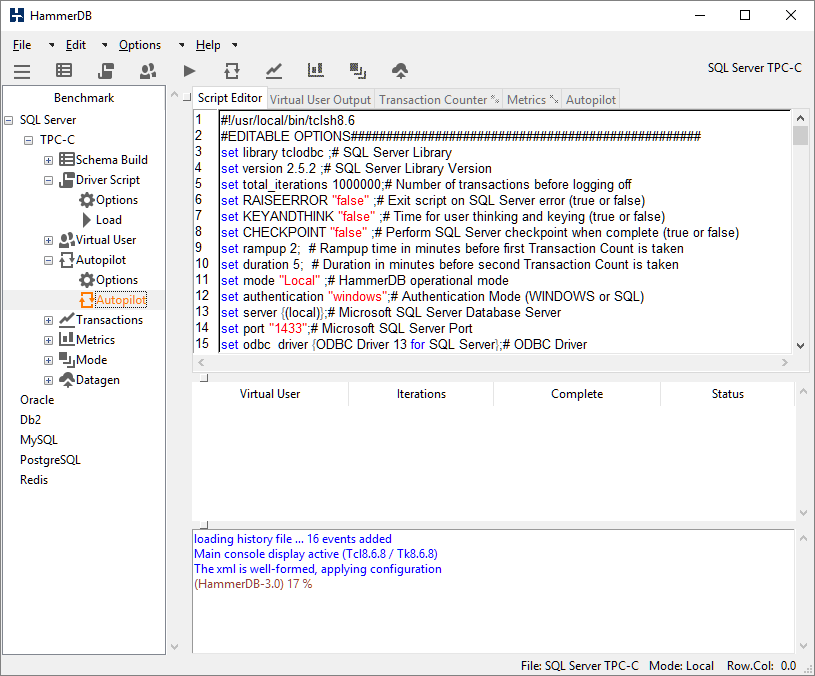815x676 pixels.
Task: Switch to the Autopilot tab
Action: 590,100
